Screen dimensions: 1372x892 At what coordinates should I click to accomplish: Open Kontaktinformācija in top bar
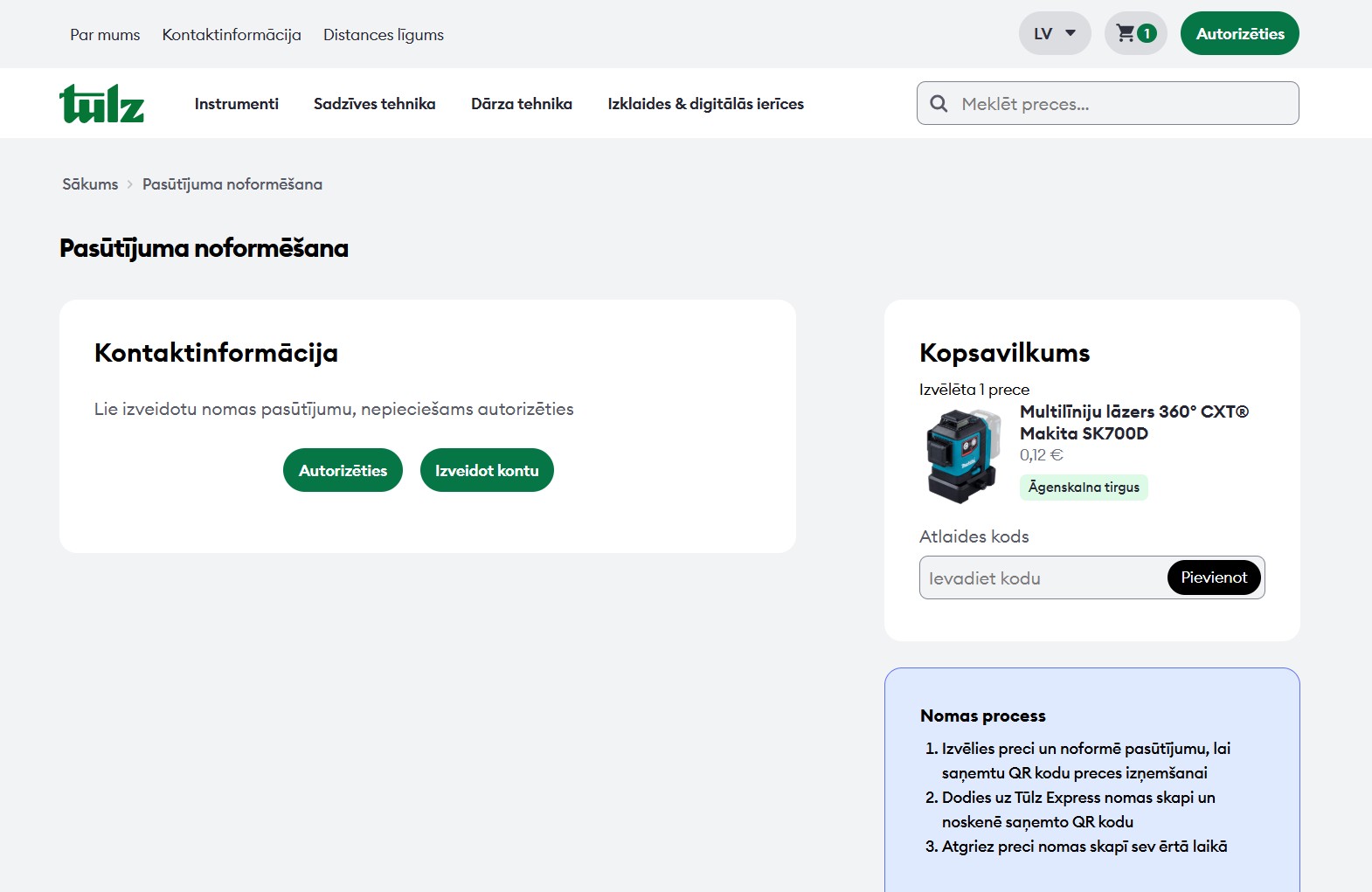tap(232, 35)
